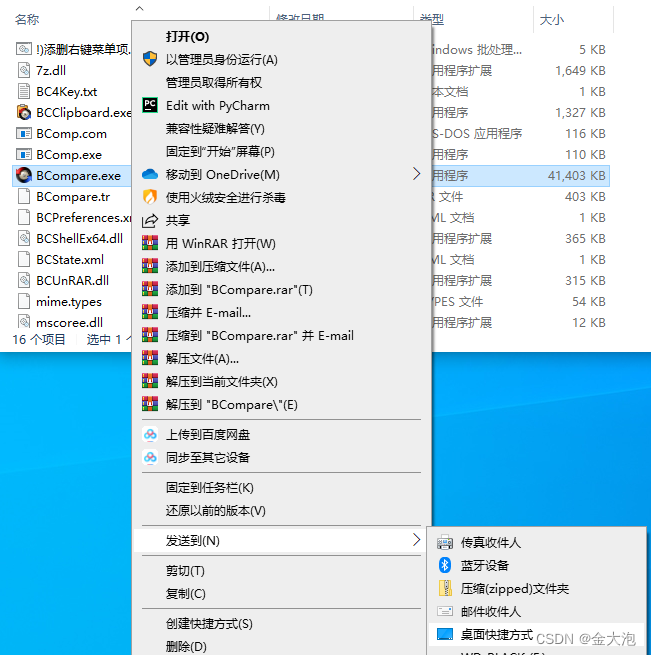
Task: Click the desktop shortcut monitor icon
Action: pos(445,634)
